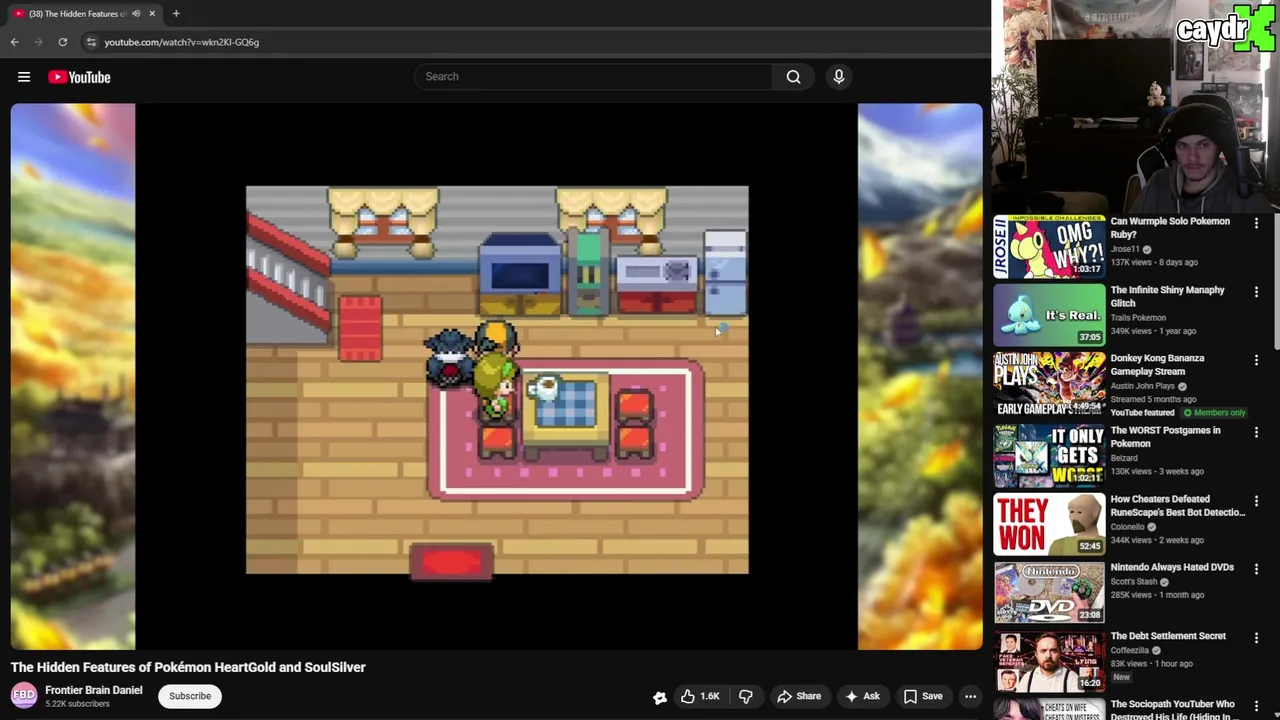Mute the tab with the speaker icon
1280x720 pixels.
point(136,14)
